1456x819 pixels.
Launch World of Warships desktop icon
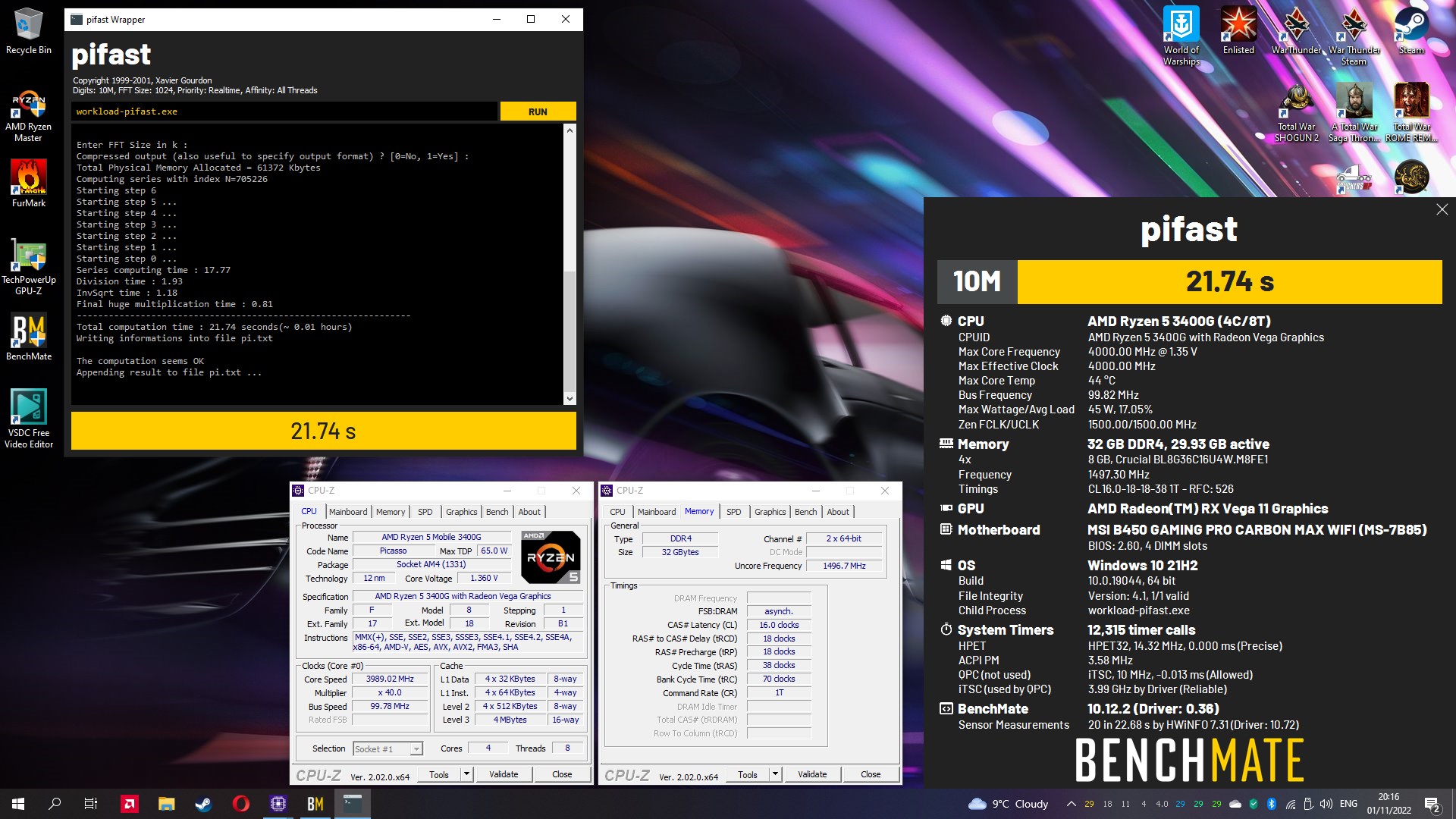point(1181,36)
